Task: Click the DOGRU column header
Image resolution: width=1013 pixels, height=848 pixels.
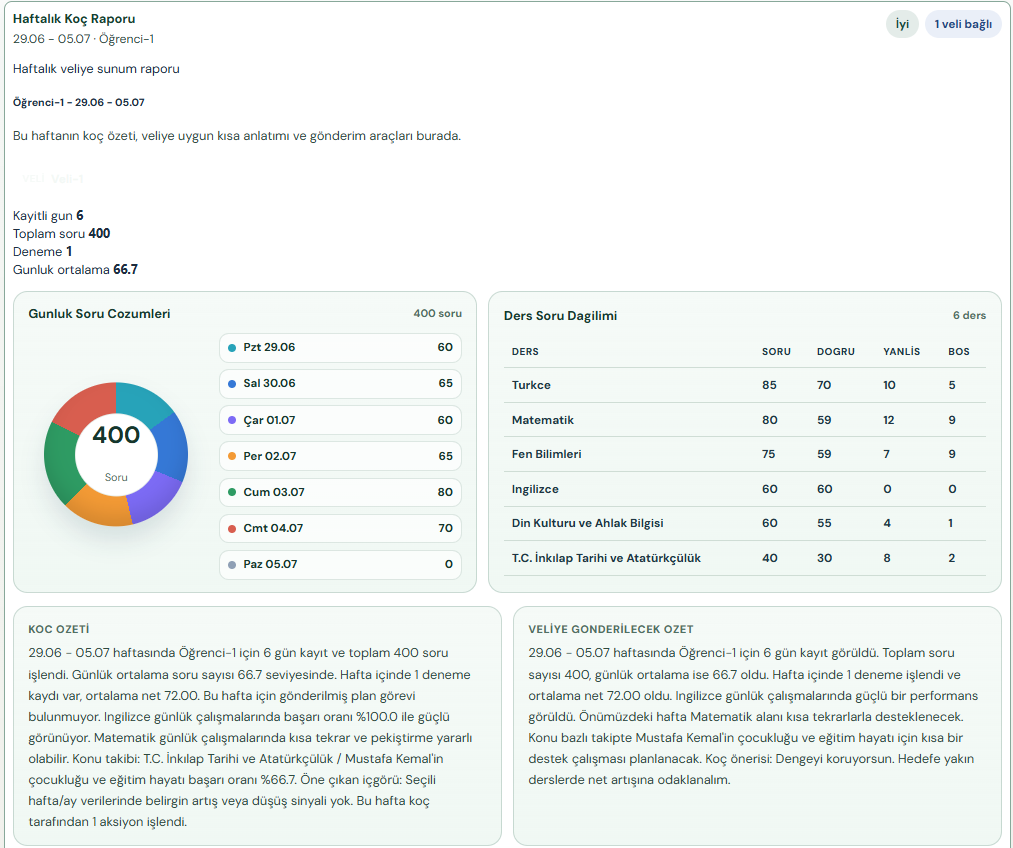Action: click(x=835, y=351)
